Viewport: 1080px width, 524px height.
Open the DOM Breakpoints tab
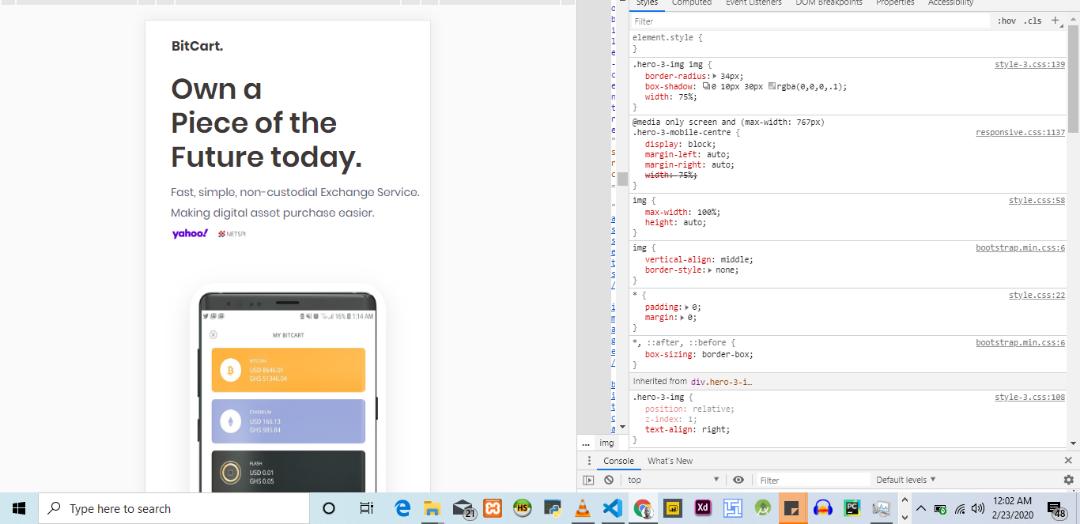coord(829,3)
